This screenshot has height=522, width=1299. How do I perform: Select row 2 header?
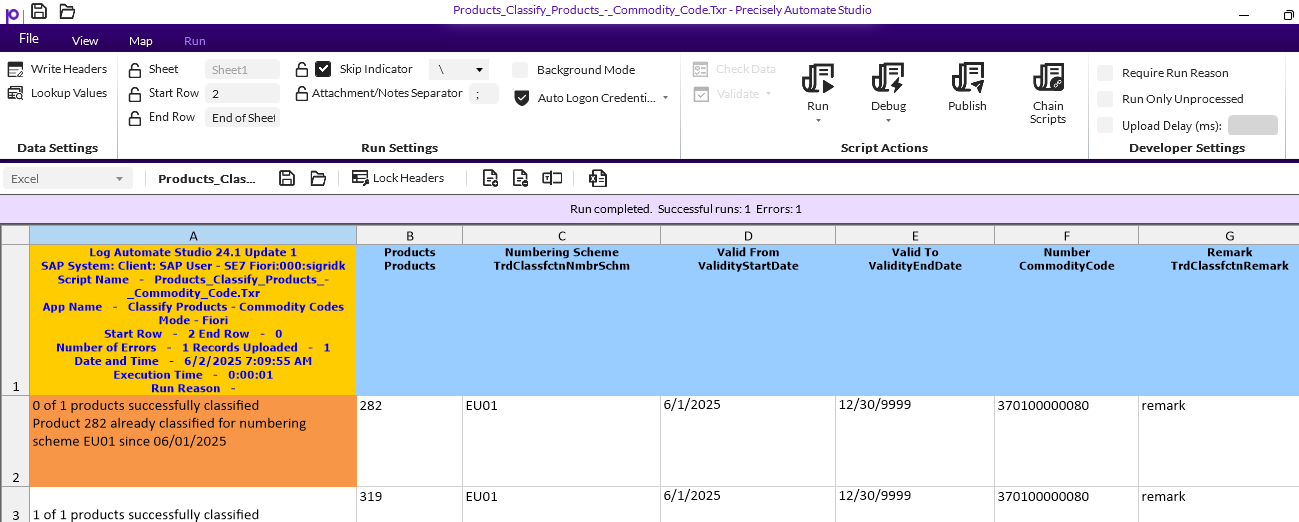tap(15, 441)
